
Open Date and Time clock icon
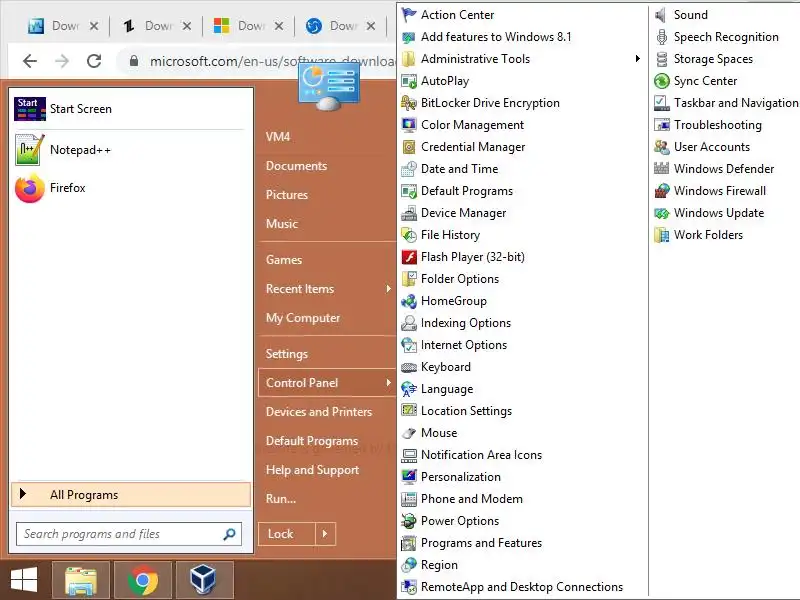click(x=409, y=169)
